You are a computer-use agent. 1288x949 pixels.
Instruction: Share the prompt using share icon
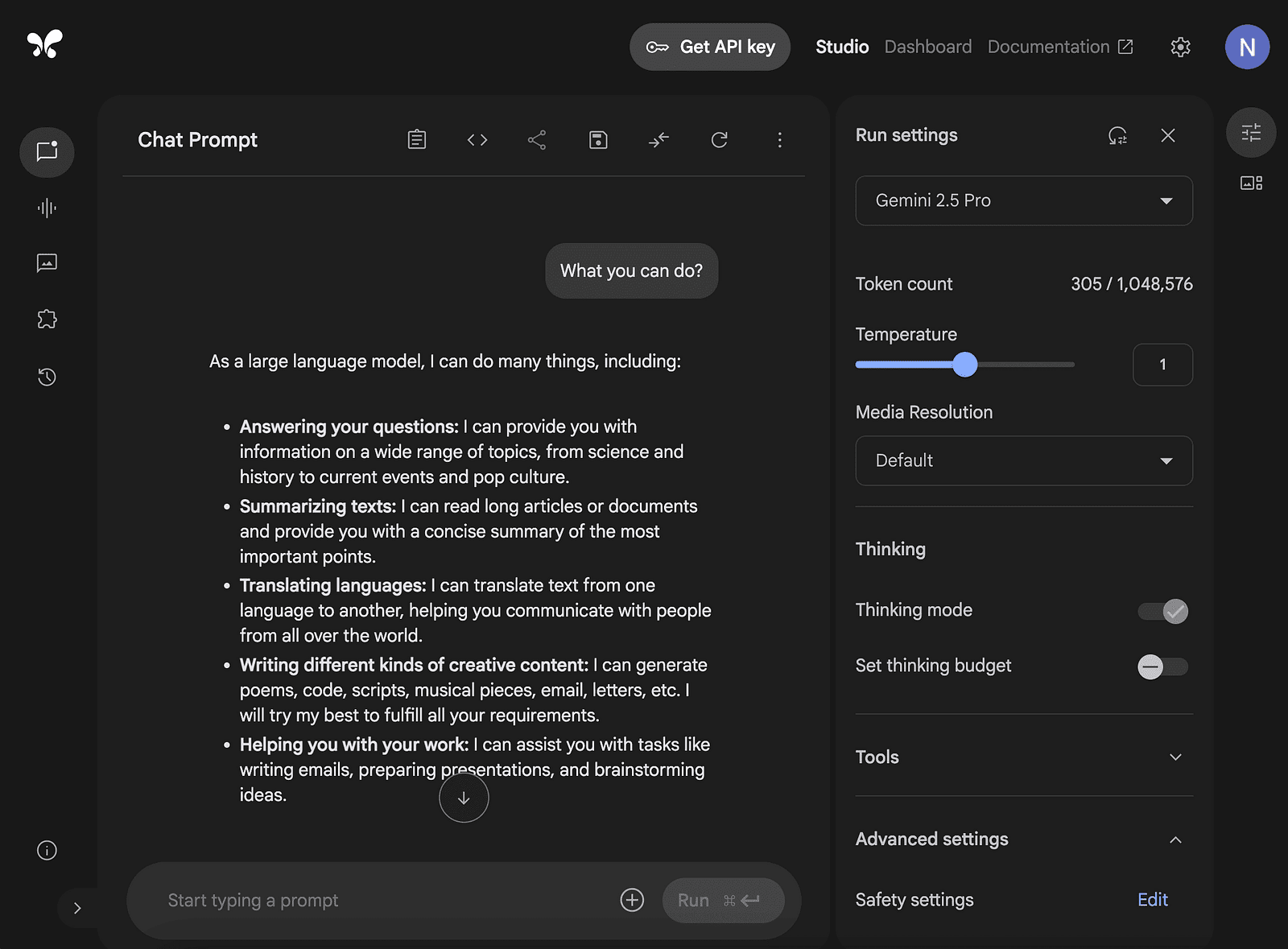click(x=537, y=140)
